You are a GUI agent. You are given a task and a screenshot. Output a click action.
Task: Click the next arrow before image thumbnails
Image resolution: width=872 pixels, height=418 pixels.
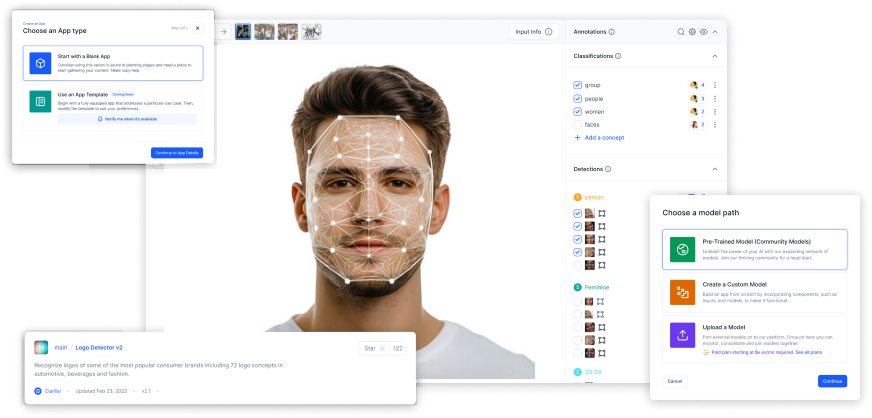coord(224,32)
